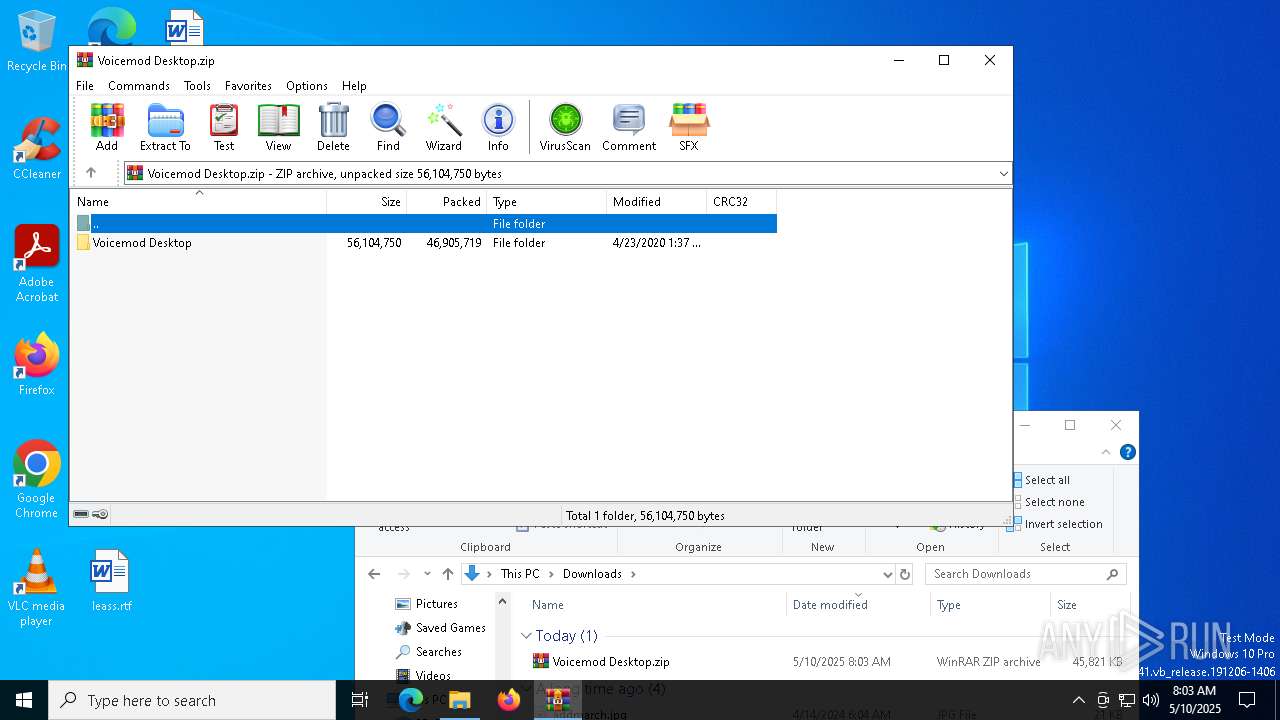
Task: Show hidden system tray icons
Action: click(1078, 700)
